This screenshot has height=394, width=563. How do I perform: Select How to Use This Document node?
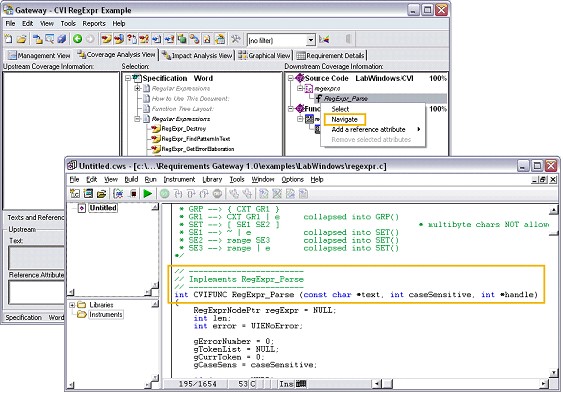point(190,98)
